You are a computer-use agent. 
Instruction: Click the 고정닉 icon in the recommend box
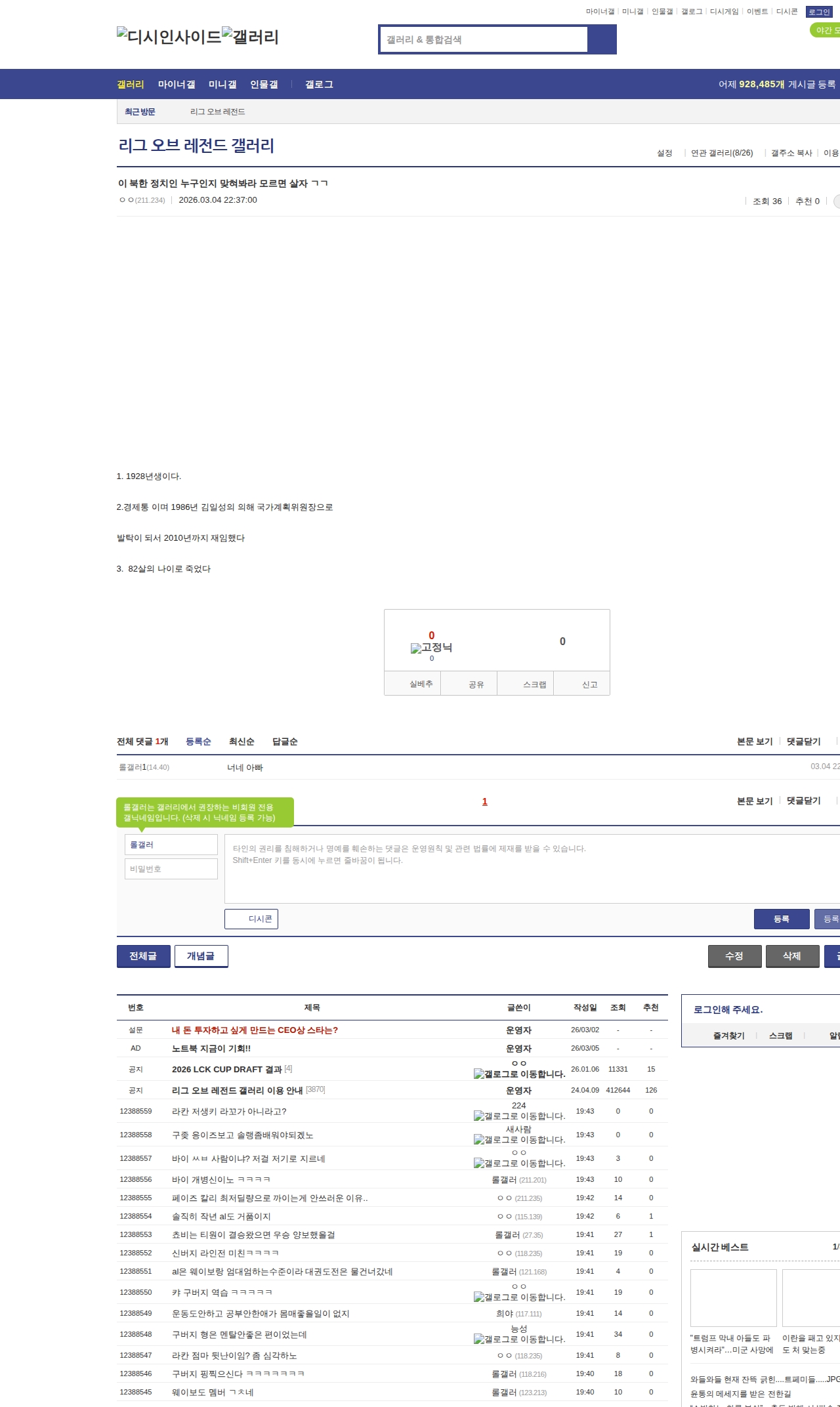431,648
